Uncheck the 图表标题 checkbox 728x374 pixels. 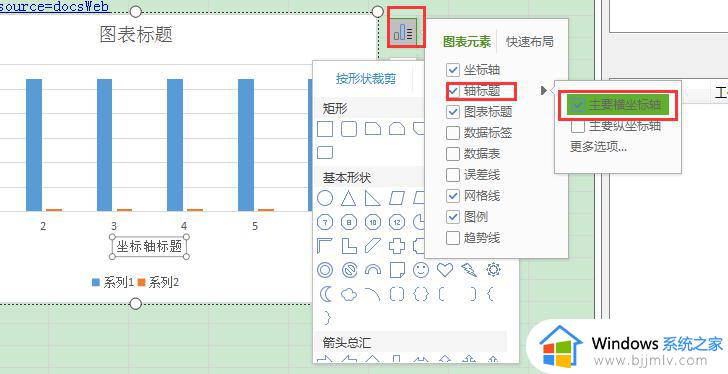coord(453,112)
